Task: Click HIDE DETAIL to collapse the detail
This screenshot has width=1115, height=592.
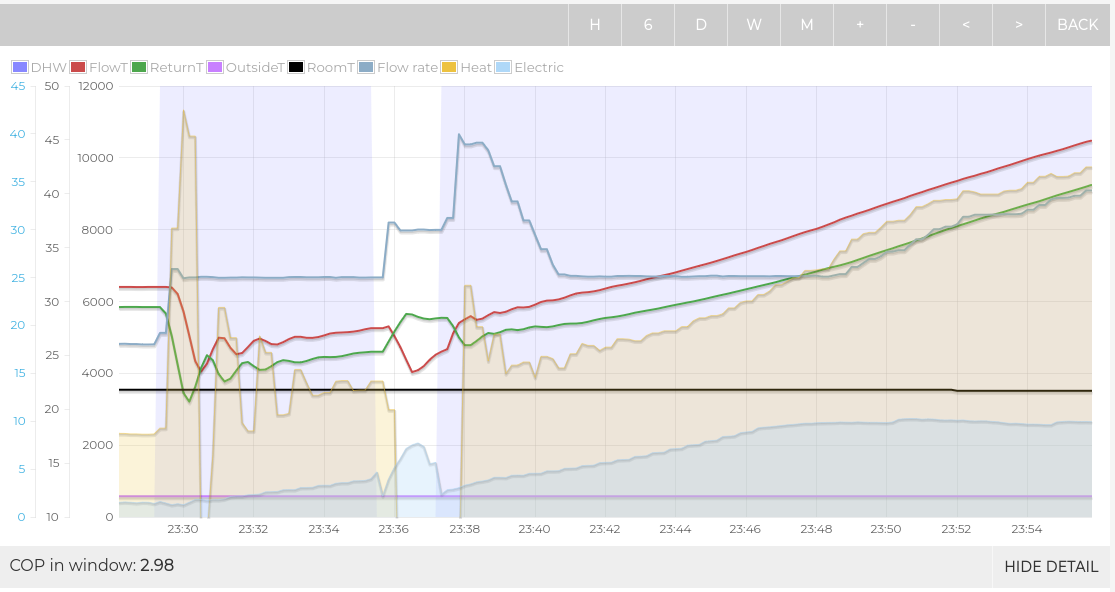Action: 1051,566
